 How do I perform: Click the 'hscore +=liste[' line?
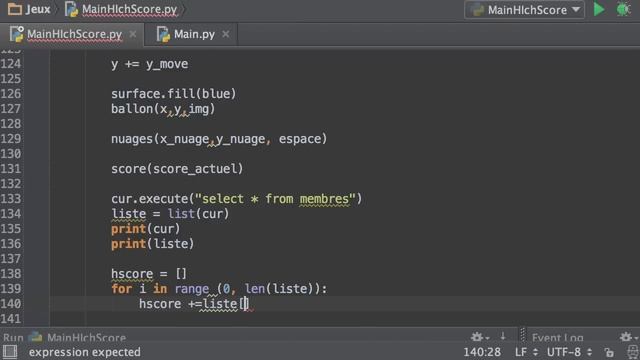point(194,304)
